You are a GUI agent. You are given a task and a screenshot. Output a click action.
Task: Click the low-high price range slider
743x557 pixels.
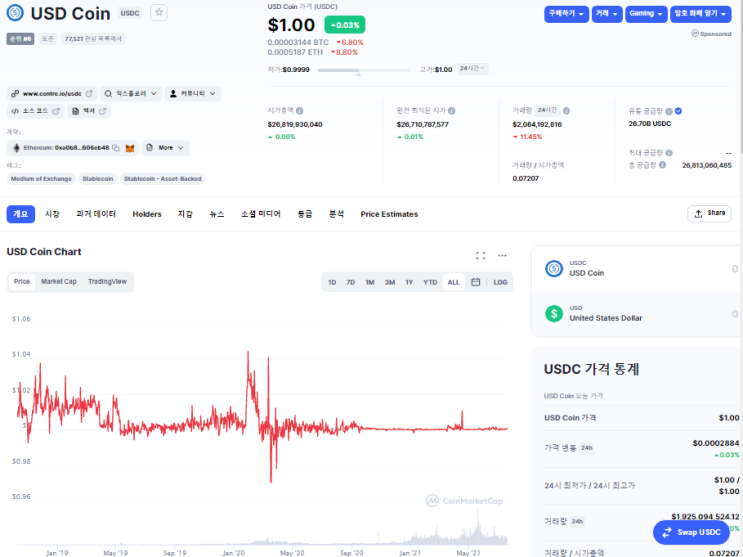[x=364, y=70]
